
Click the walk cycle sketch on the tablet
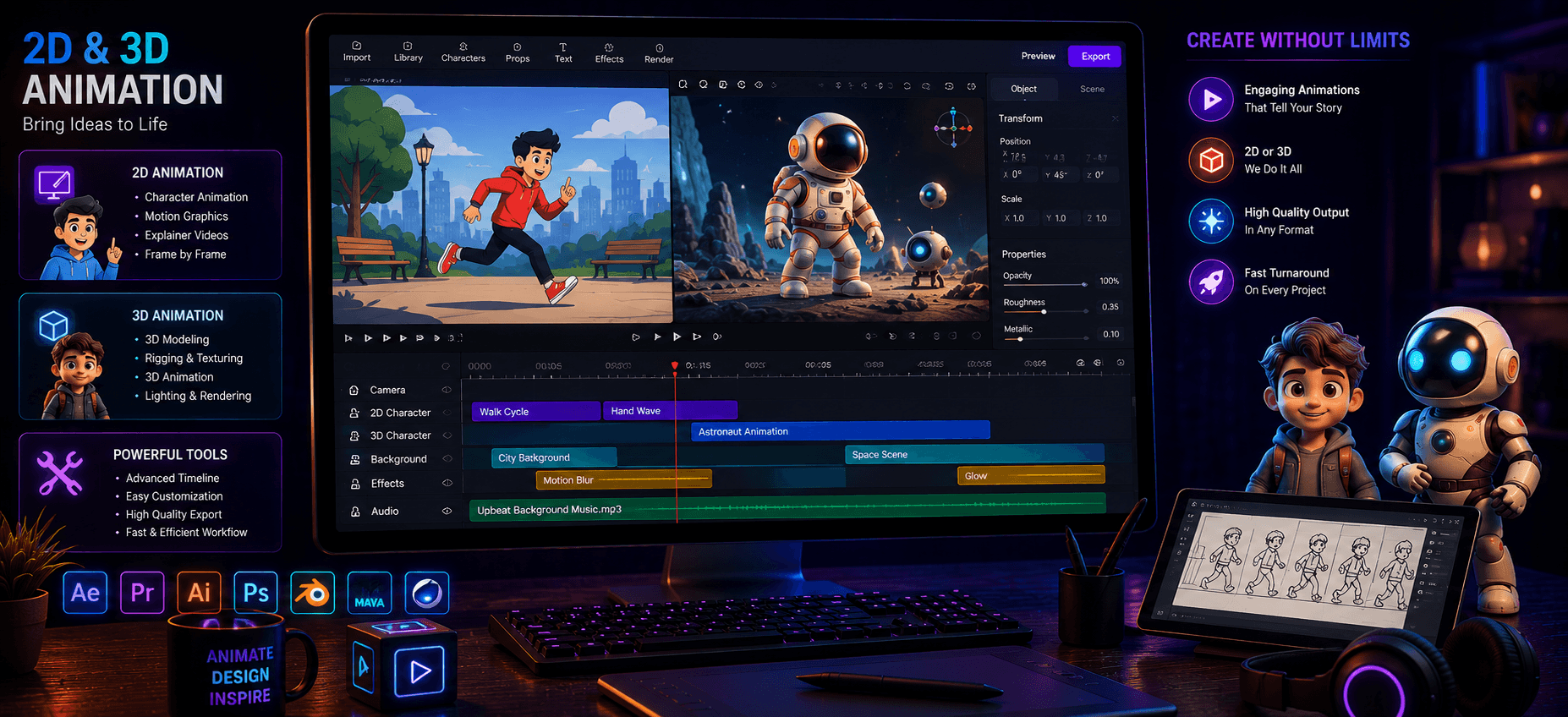point(1307,564)
